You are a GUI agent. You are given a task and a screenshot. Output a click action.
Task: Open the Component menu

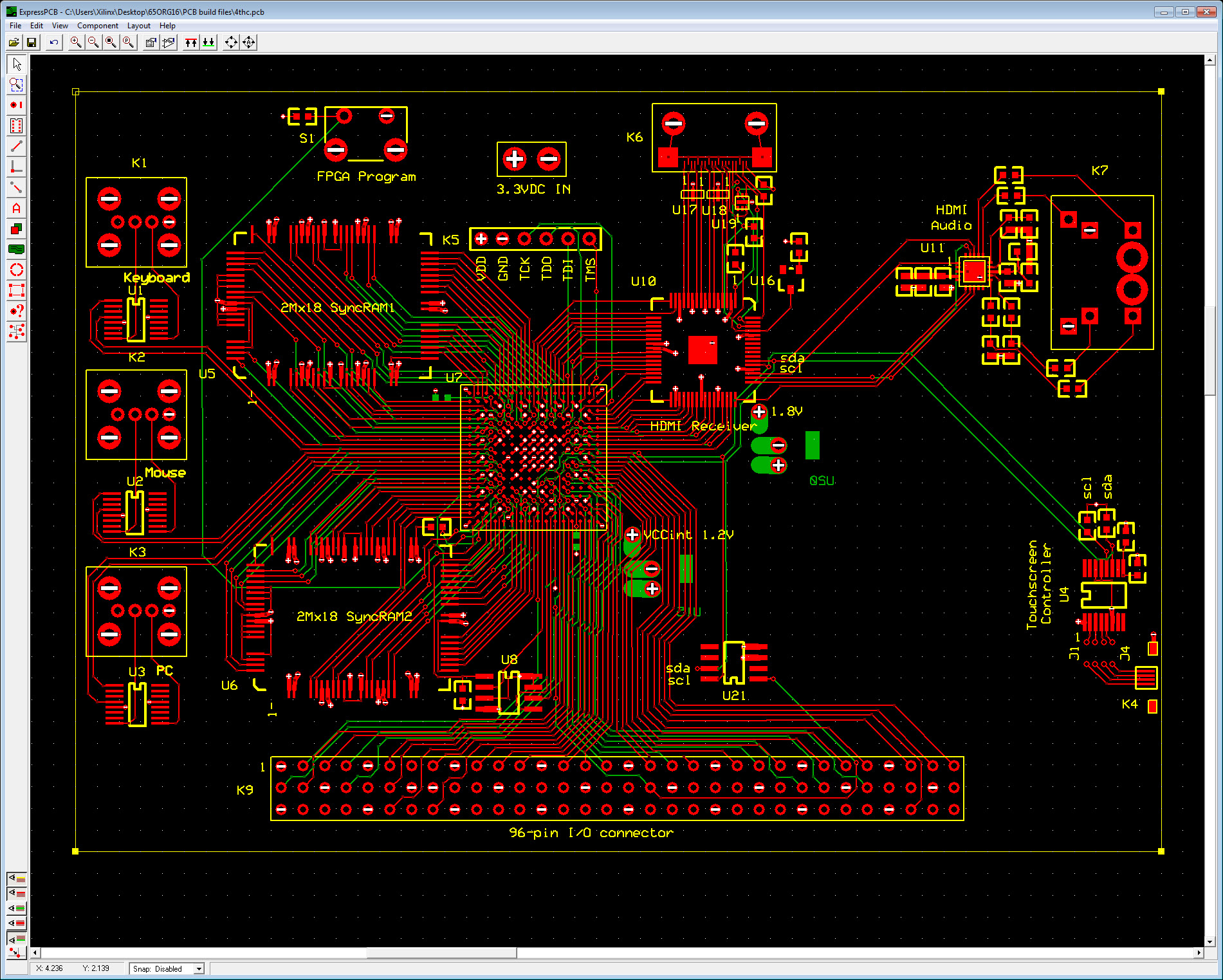click(97, 26)
